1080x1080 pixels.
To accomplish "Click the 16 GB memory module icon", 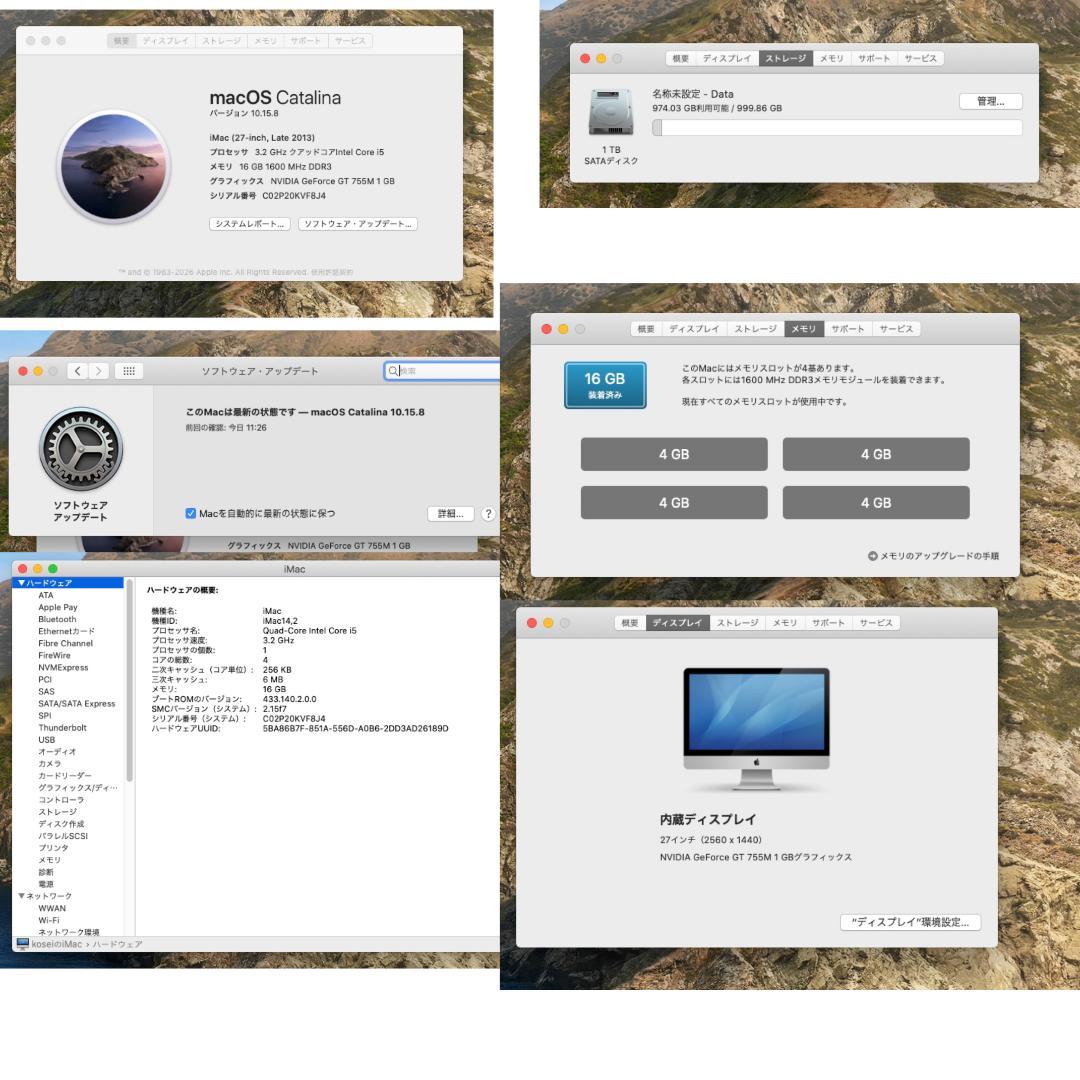I will [604, 383].
